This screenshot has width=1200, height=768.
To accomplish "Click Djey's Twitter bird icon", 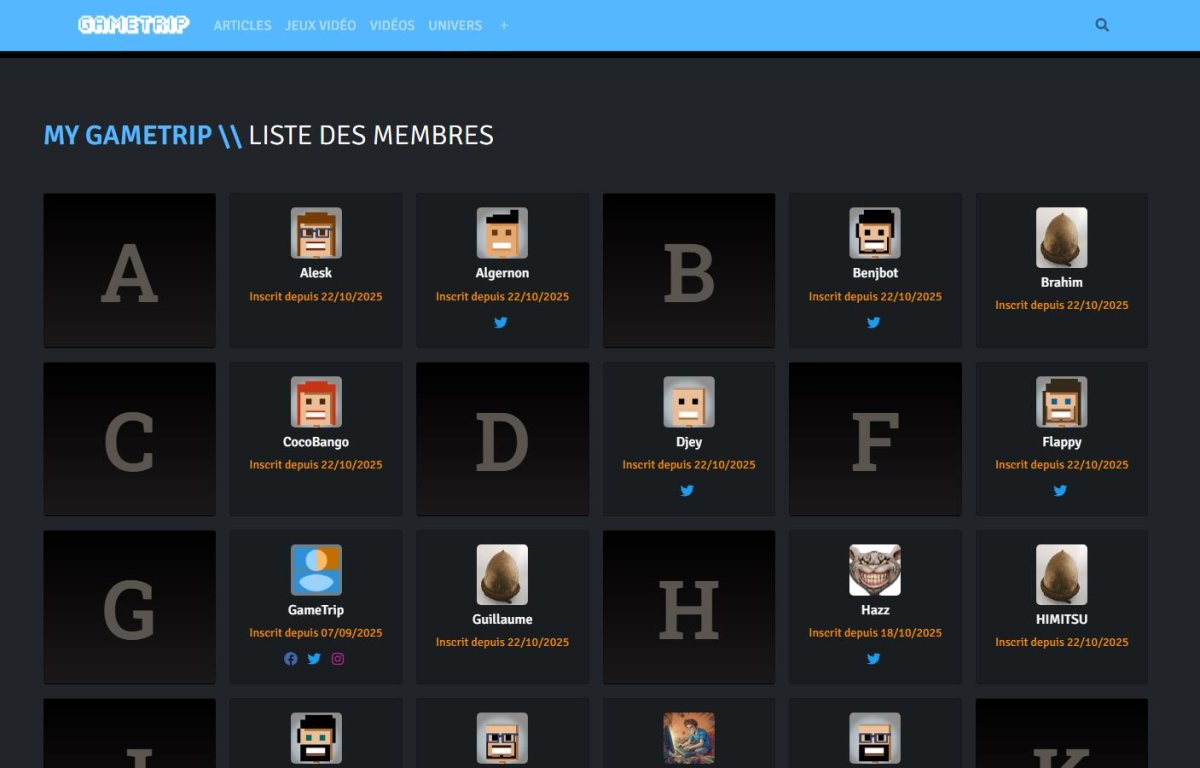I will (688, 490).
